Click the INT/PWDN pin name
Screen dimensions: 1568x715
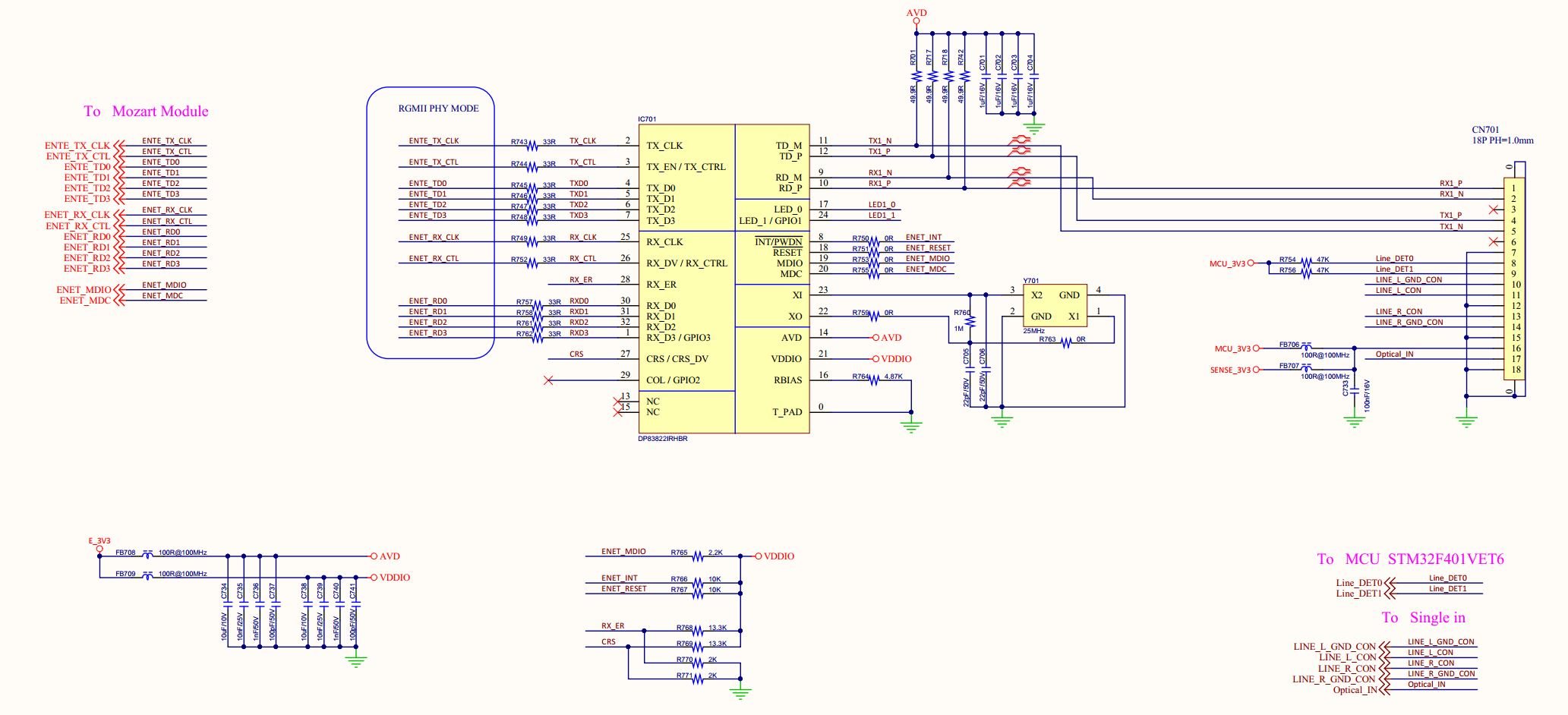(x=778, y=242)
